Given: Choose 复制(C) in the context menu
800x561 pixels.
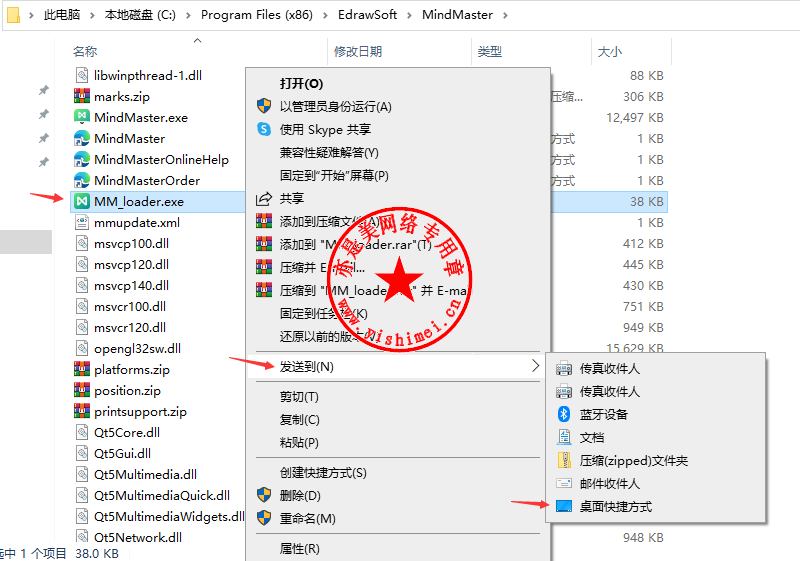Looking at the screenshot, I should pyautogui.click(x=299, y=420).
